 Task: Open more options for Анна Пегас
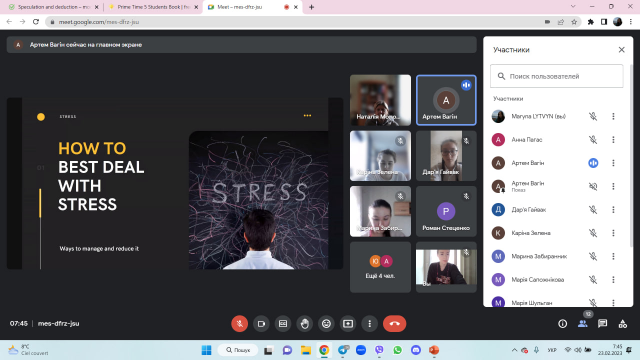(x=613, y=140)
